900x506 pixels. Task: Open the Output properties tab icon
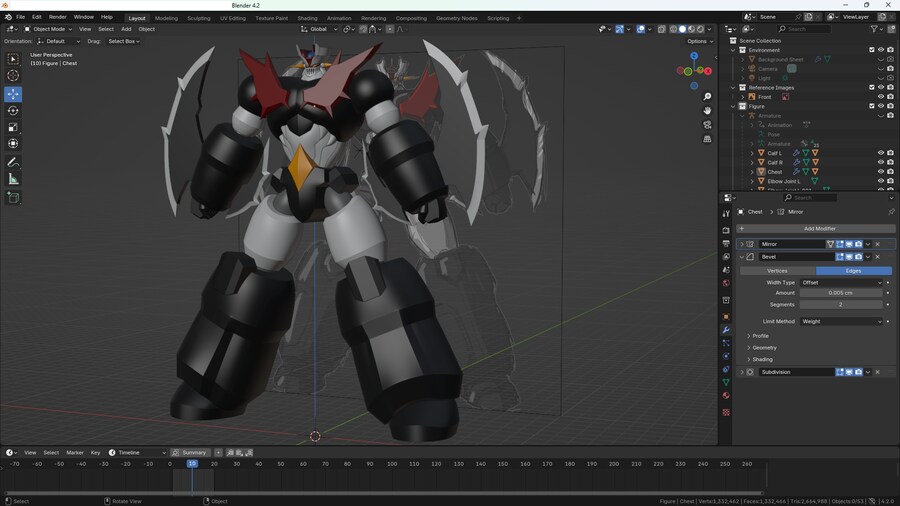(x=726, y=243)
